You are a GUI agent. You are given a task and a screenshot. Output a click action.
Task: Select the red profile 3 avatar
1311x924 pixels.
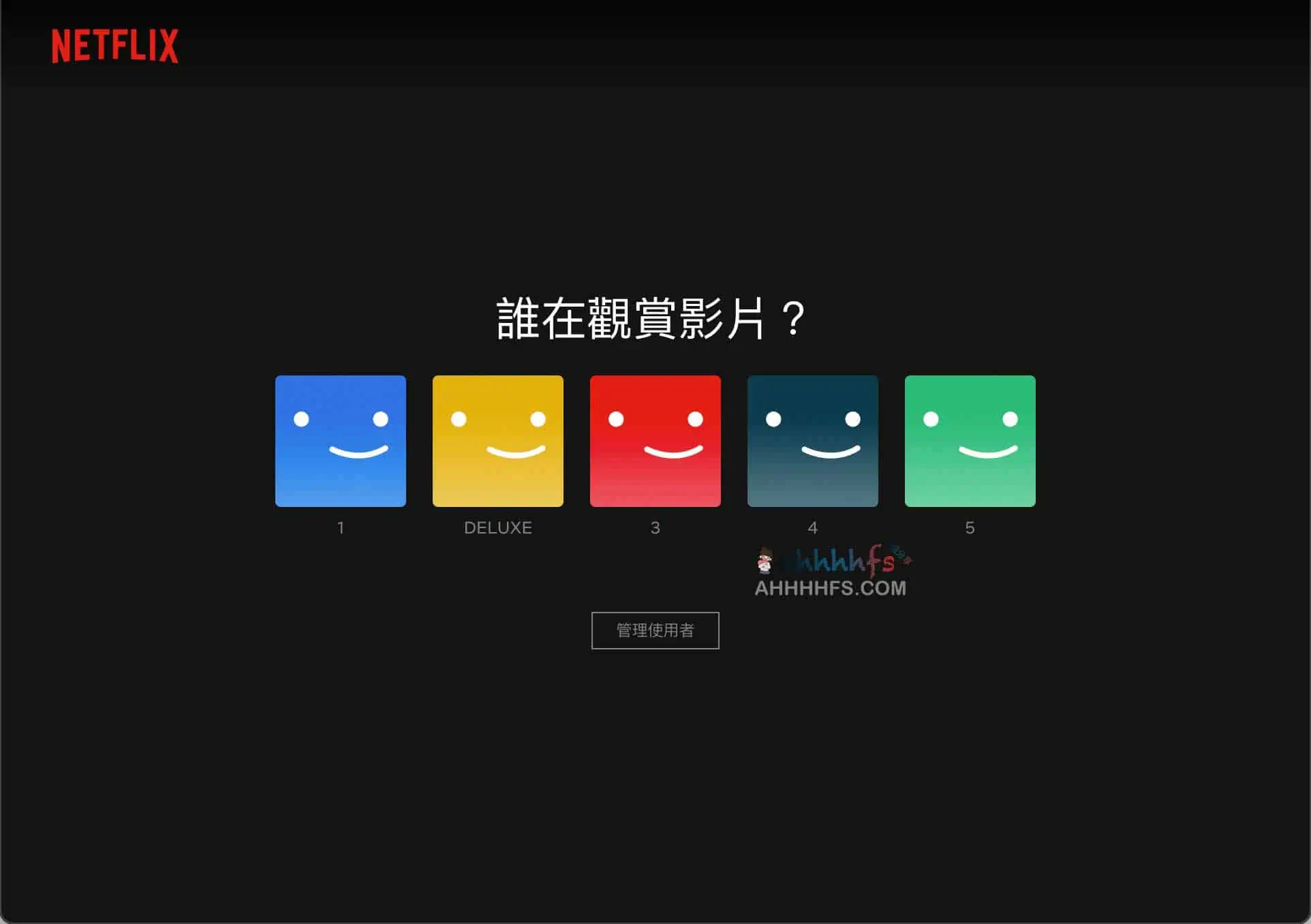pyautogui.click(x=655, y=440)
